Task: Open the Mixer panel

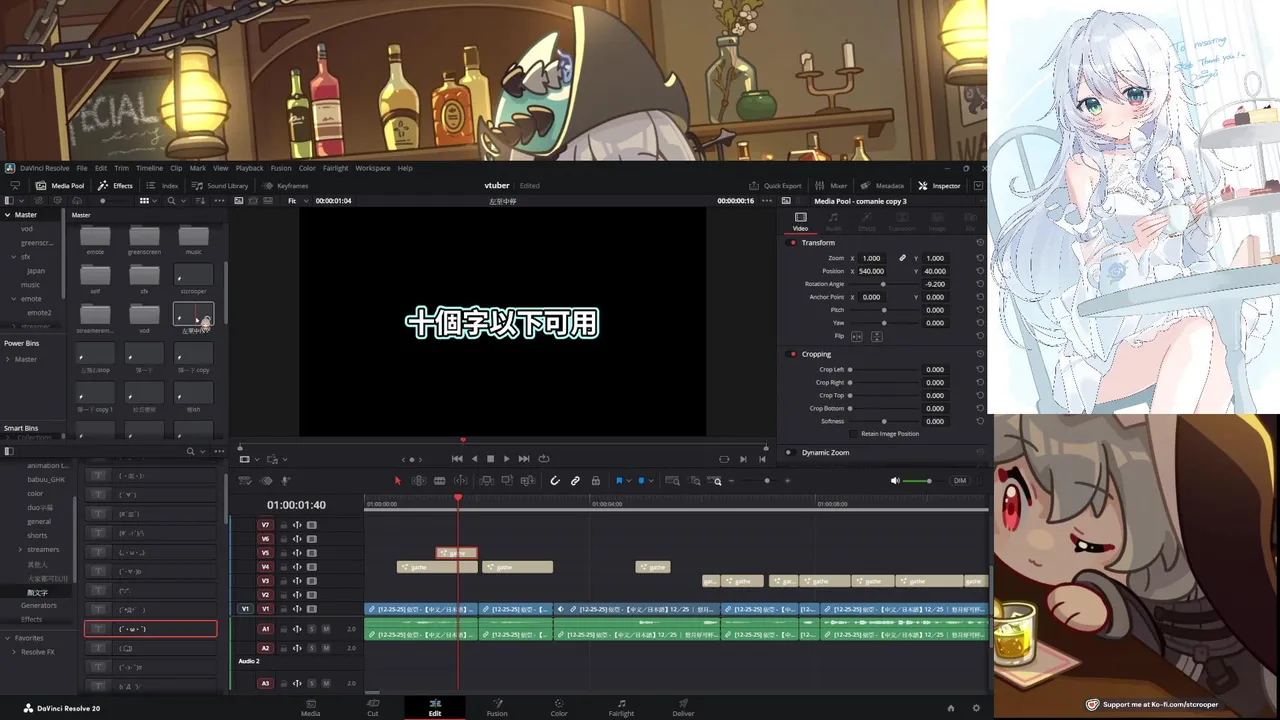Action: point(832,185)
